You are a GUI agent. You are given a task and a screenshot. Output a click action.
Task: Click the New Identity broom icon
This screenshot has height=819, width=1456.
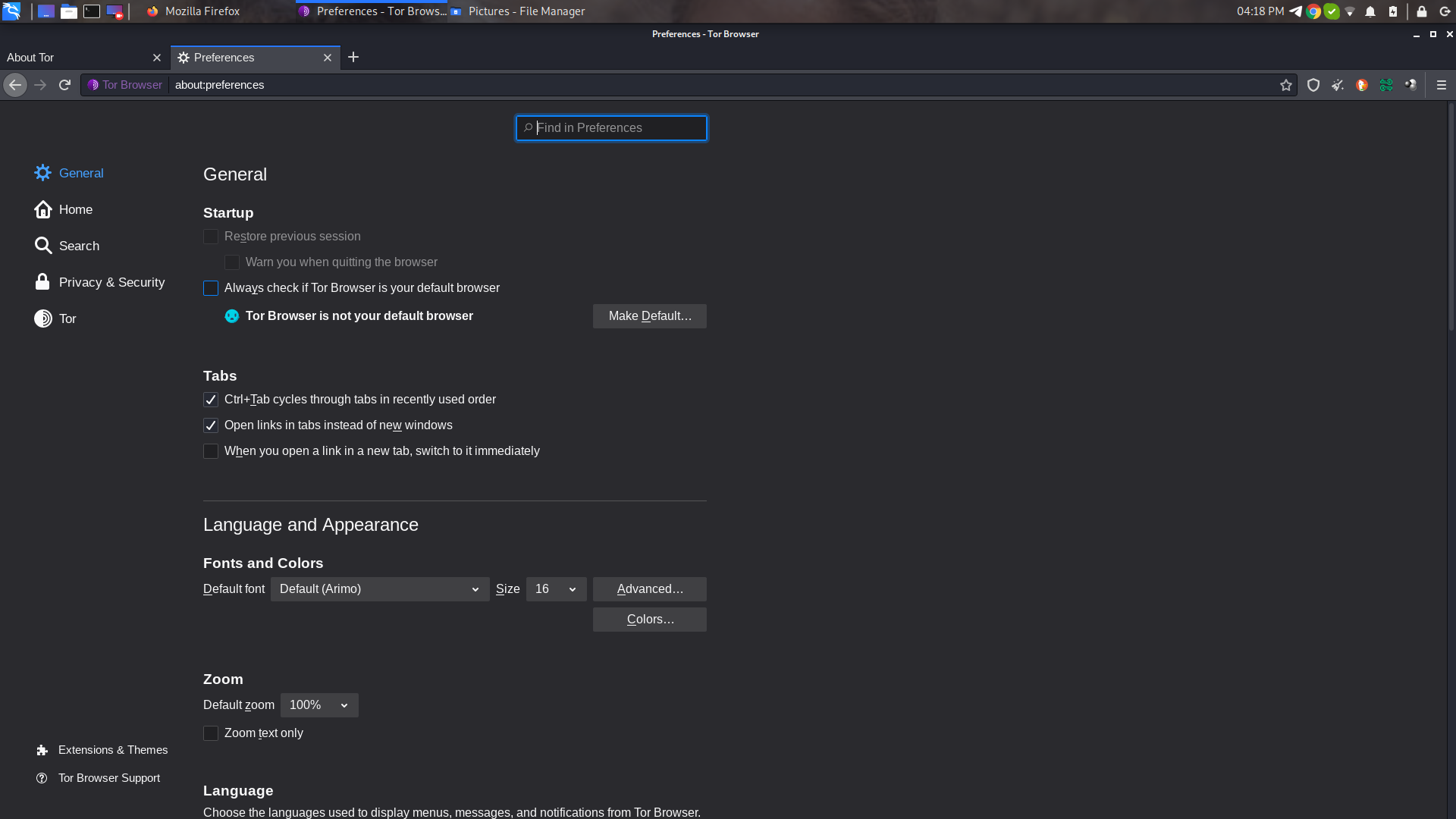pyautogui.click(x=1338, y=85)
